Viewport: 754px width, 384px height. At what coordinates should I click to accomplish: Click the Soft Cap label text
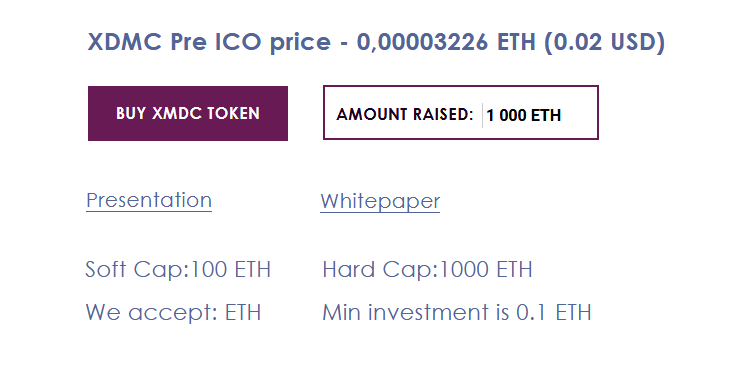[138, 269]
